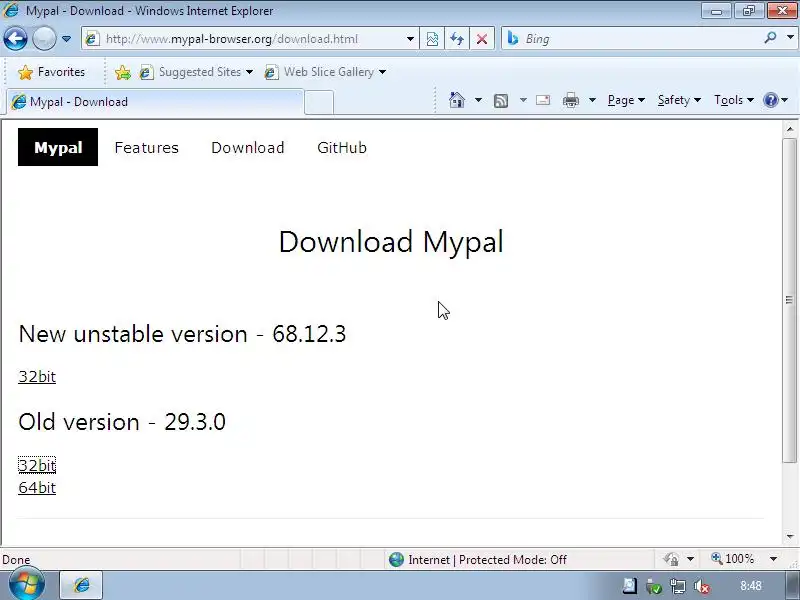
Task: Open the Download nav link
Action: (247, 147)
